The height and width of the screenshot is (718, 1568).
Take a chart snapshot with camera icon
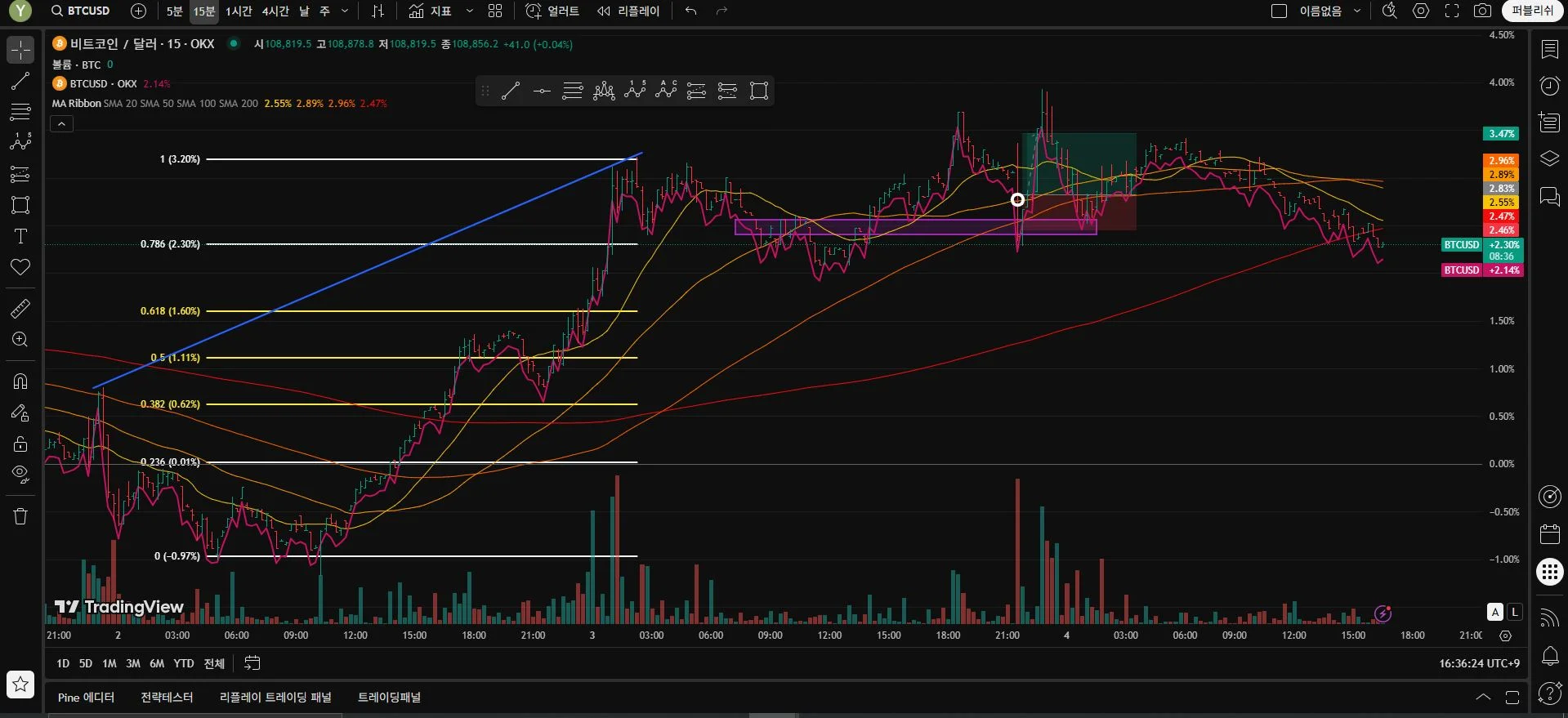[x=1482, y=11]
